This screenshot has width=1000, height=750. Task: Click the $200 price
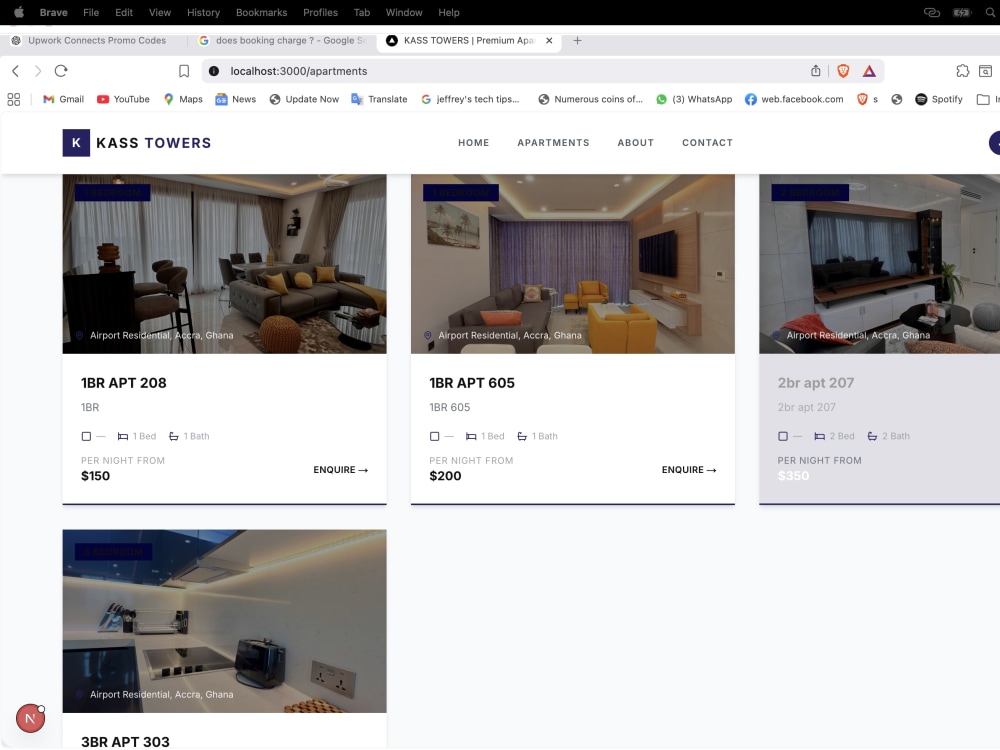(445, 476)
